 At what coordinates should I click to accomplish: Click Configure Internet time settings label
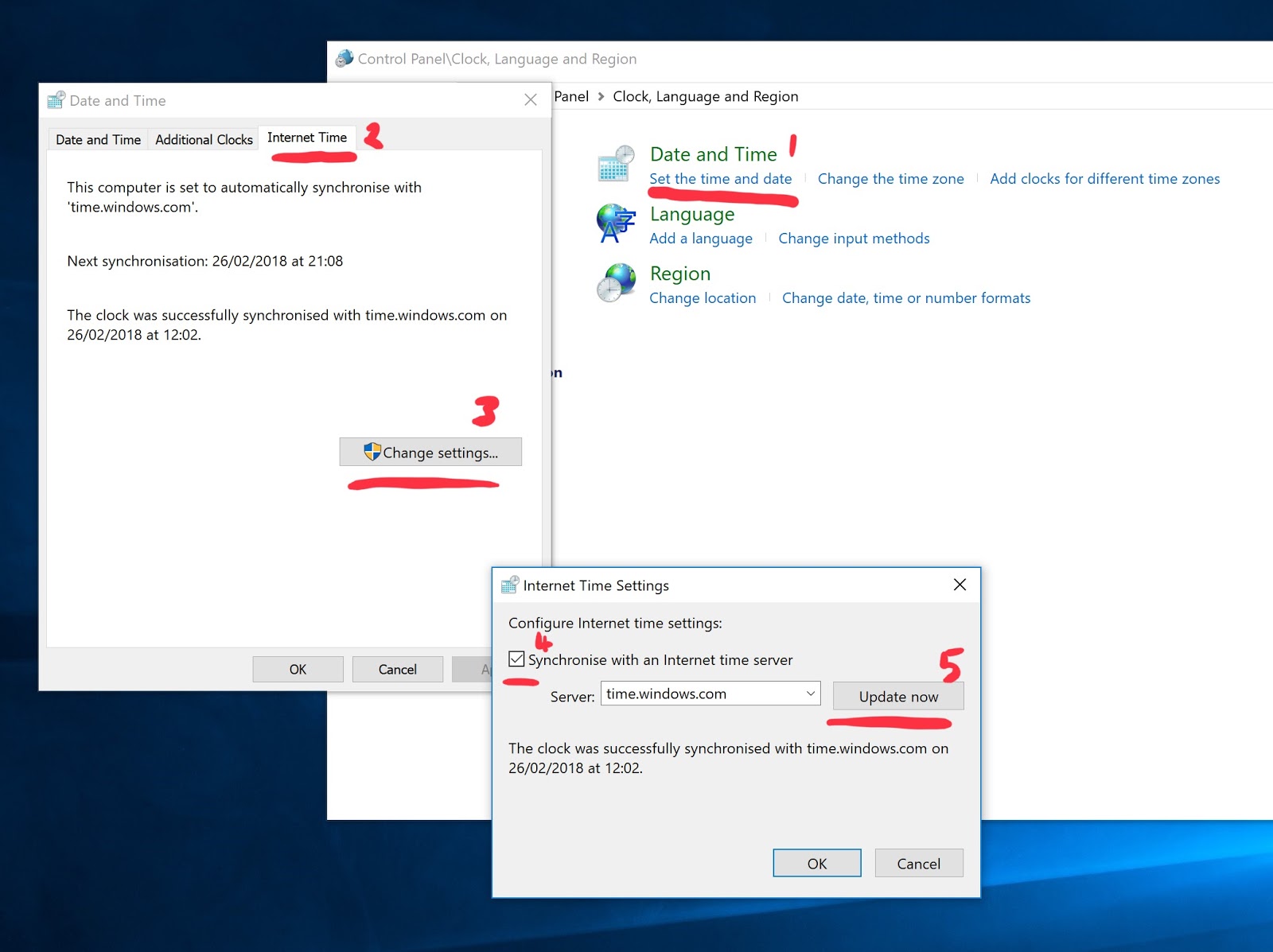point(615,624)
